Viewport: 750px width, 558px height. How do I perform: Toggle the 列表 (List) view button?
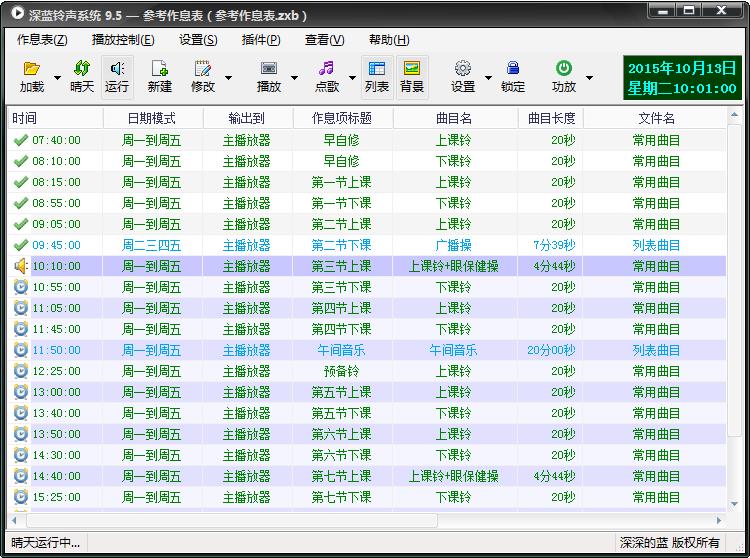point(377,77)
